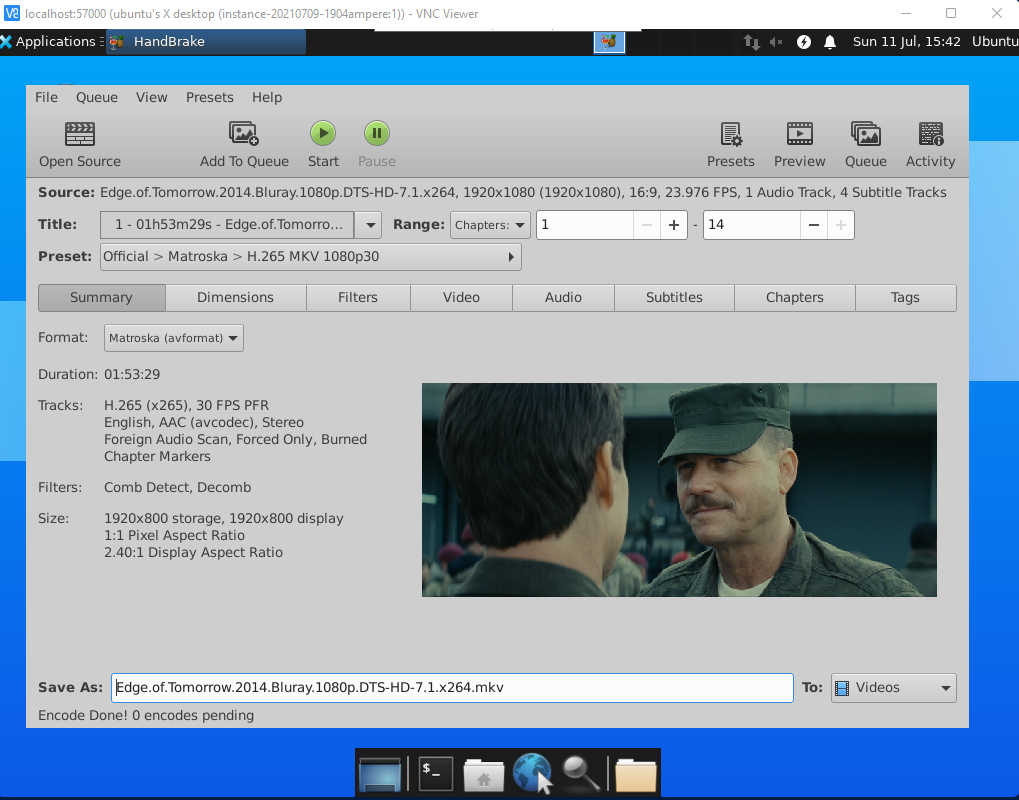Show the Preview window
The height and width of the screenshot is (800, 1019).
(x=799, y=134)
